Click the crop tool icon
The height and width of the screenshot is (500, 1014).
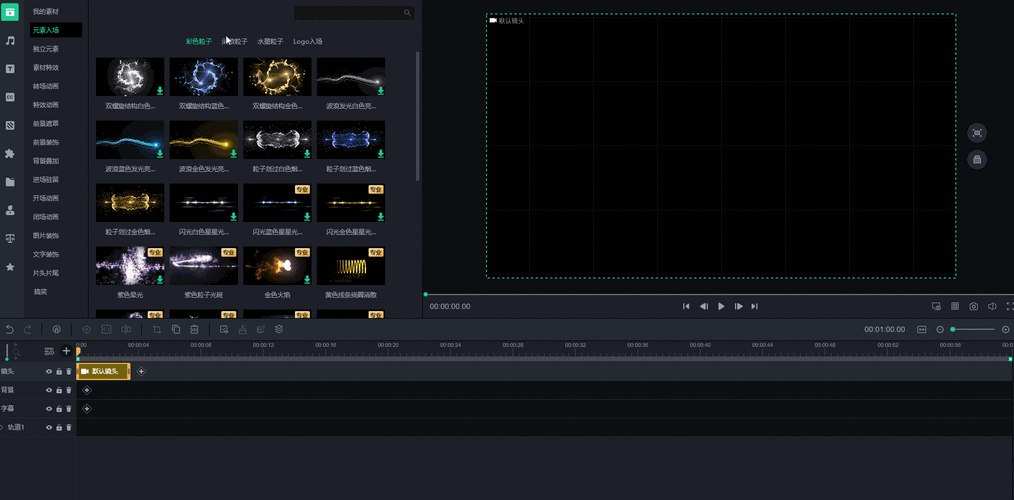coord(157,329)
